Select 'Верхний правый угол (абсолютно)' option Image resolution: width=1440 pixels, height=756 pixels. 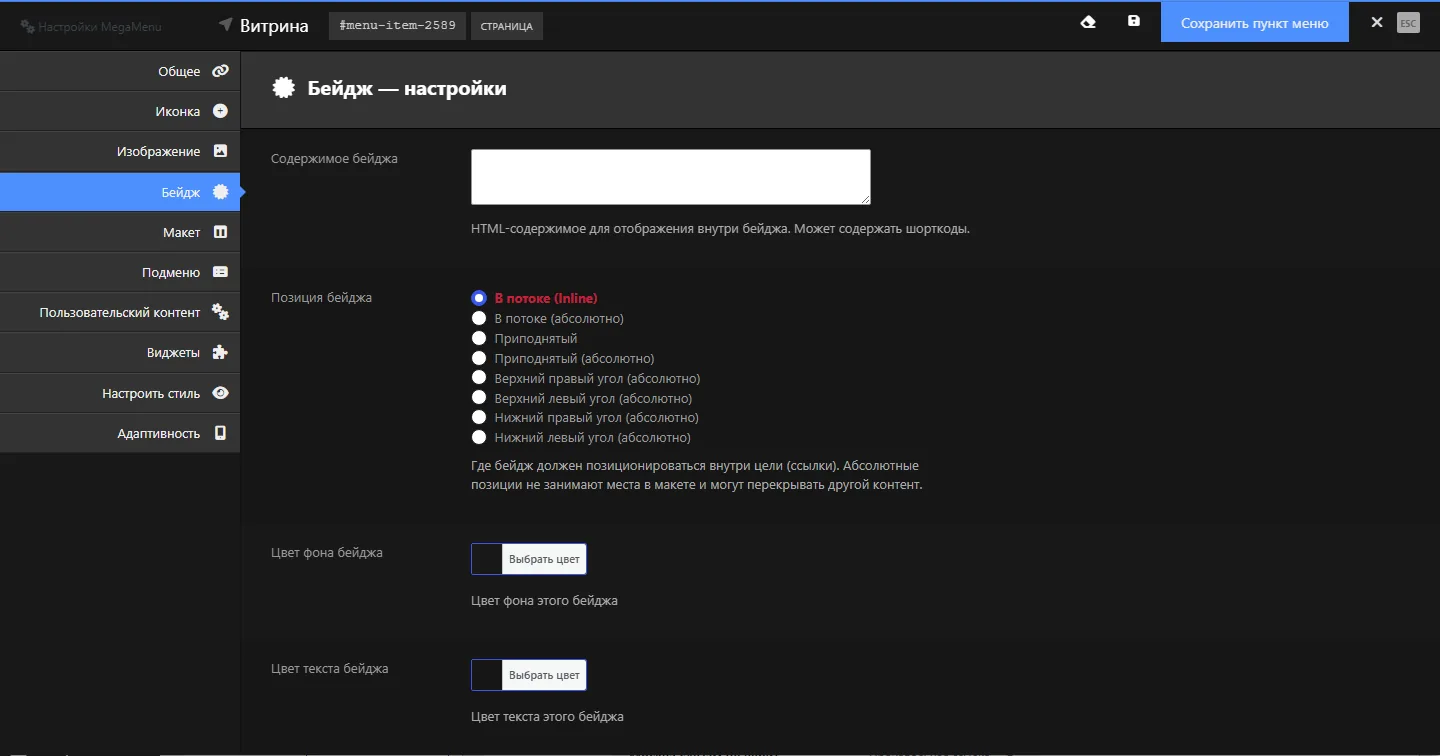(x=479, y=378)
